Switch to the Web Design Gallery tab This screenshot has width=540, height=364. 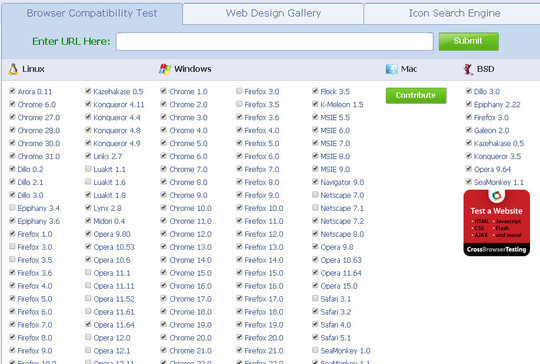coord(273,13)
